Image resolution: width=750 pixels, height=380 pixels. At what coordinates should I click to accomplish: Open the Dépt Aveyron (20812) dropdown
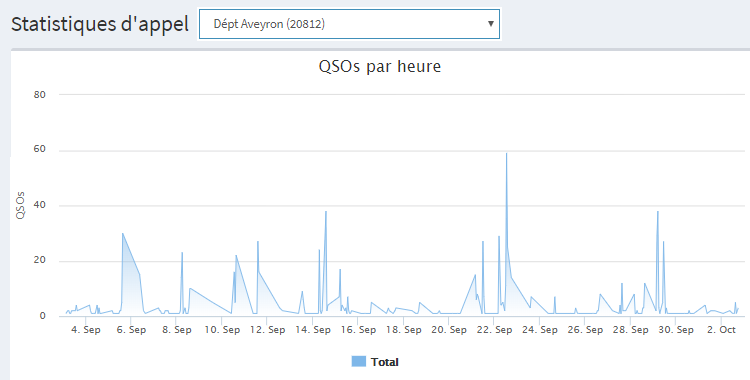[x=349, y=24]
